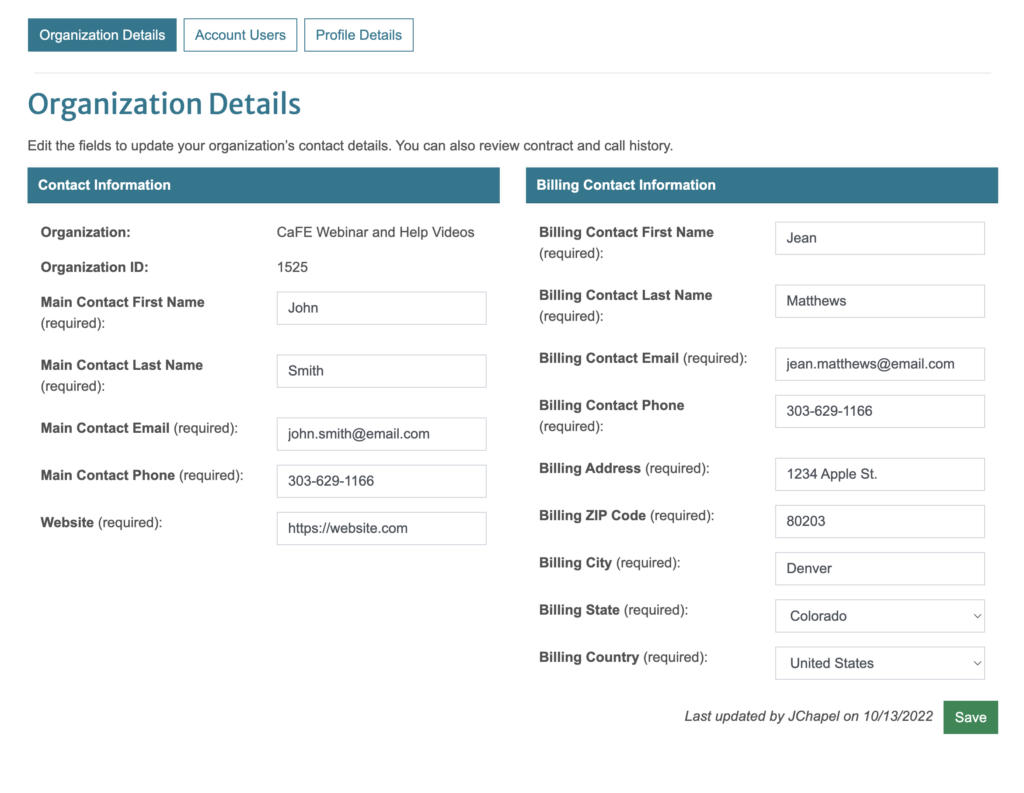Viewport: 1024px width, 793px height.
Task: Edit the Billing Contact Last Name field
Action: (879, 301)
